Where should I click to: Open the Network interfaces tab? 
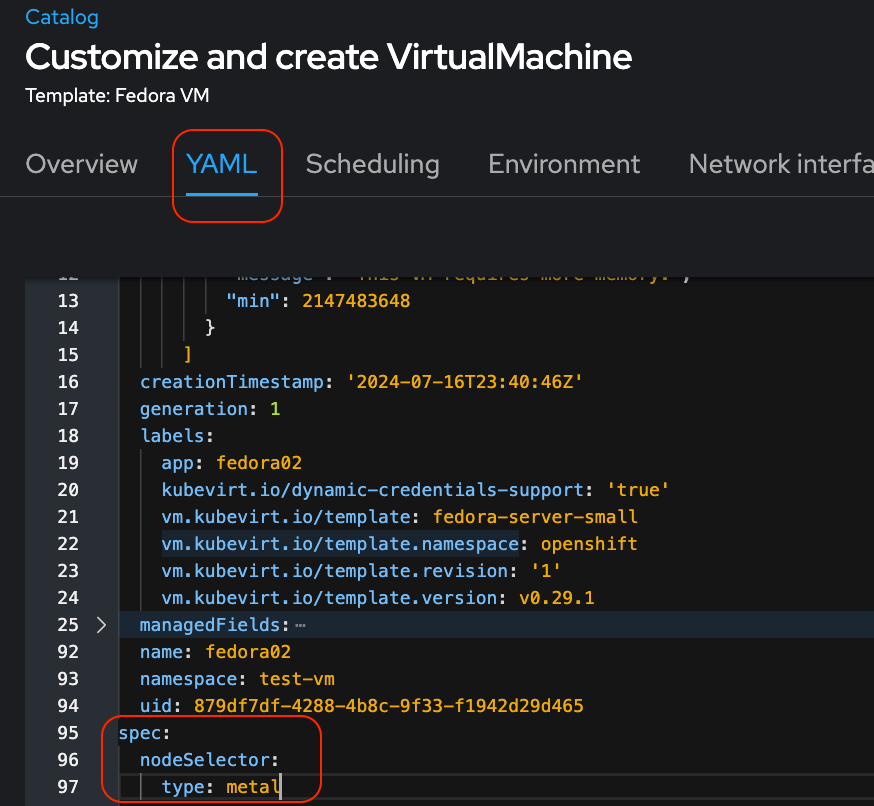(780, 164)
